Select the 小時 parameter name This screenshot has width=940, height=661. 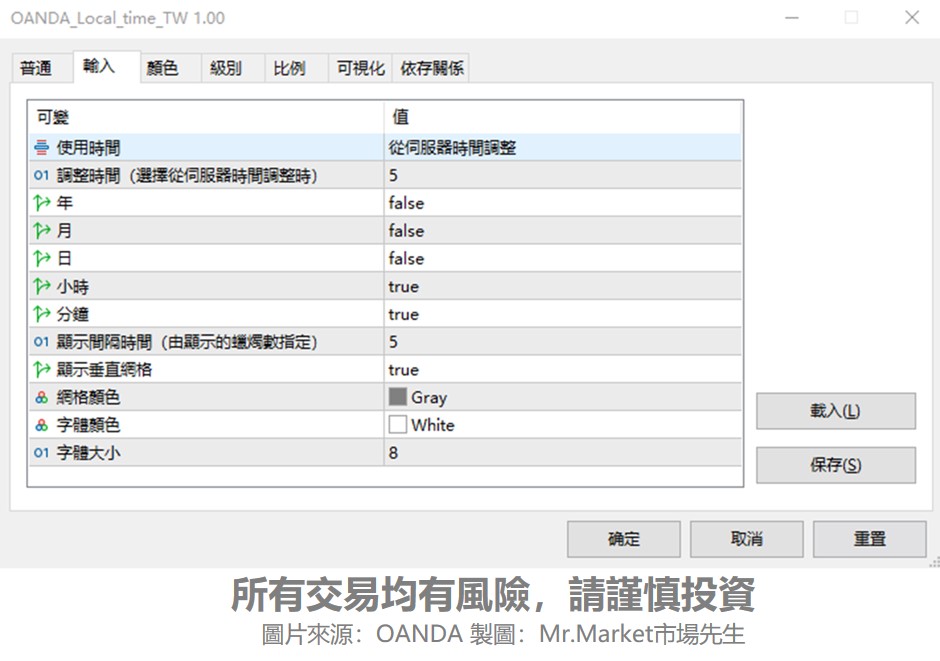click(73, 286)
